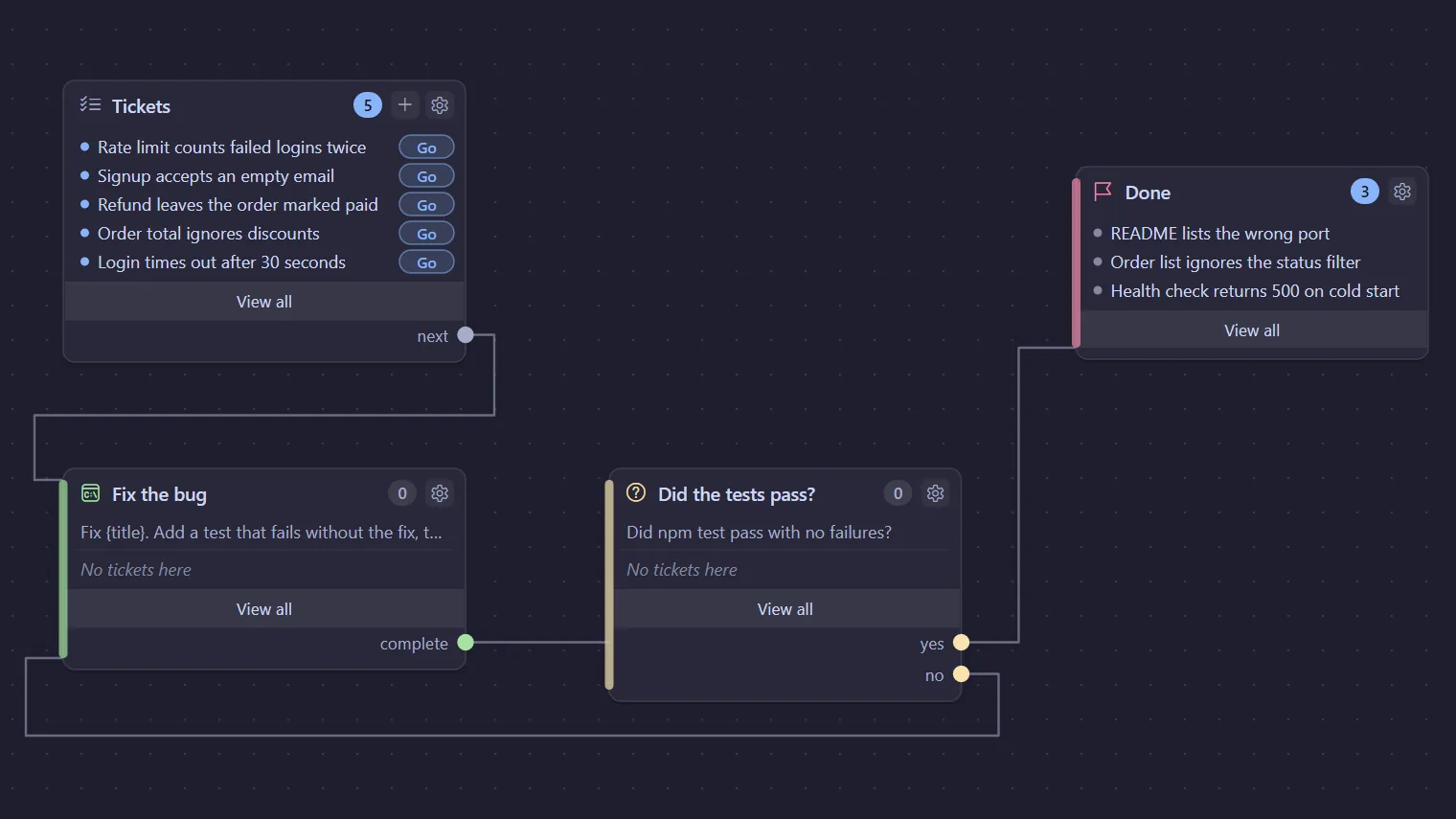View all tickets in Tickets node
Viewport: 1456px width, 819px height.
tap(264, 302)
